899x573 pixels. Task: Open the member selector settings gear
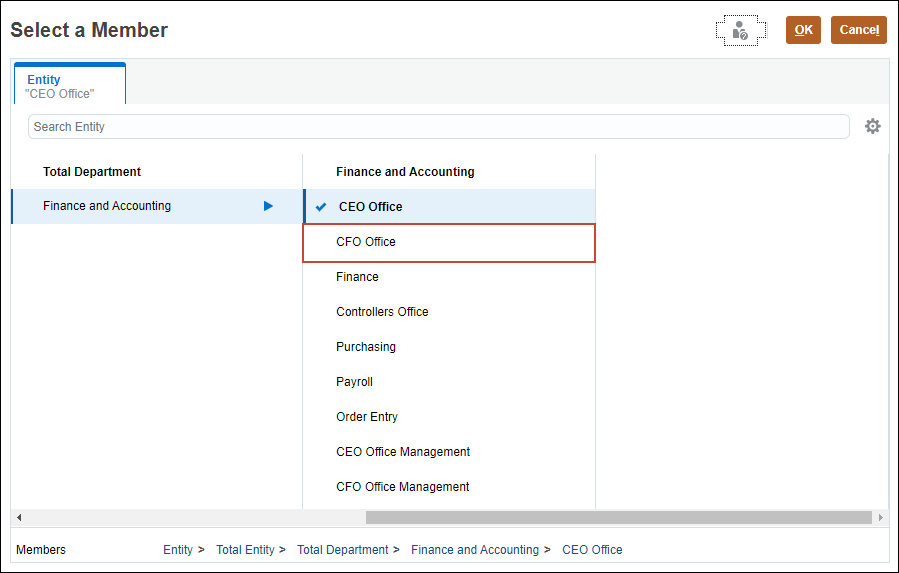click(873, 126)
